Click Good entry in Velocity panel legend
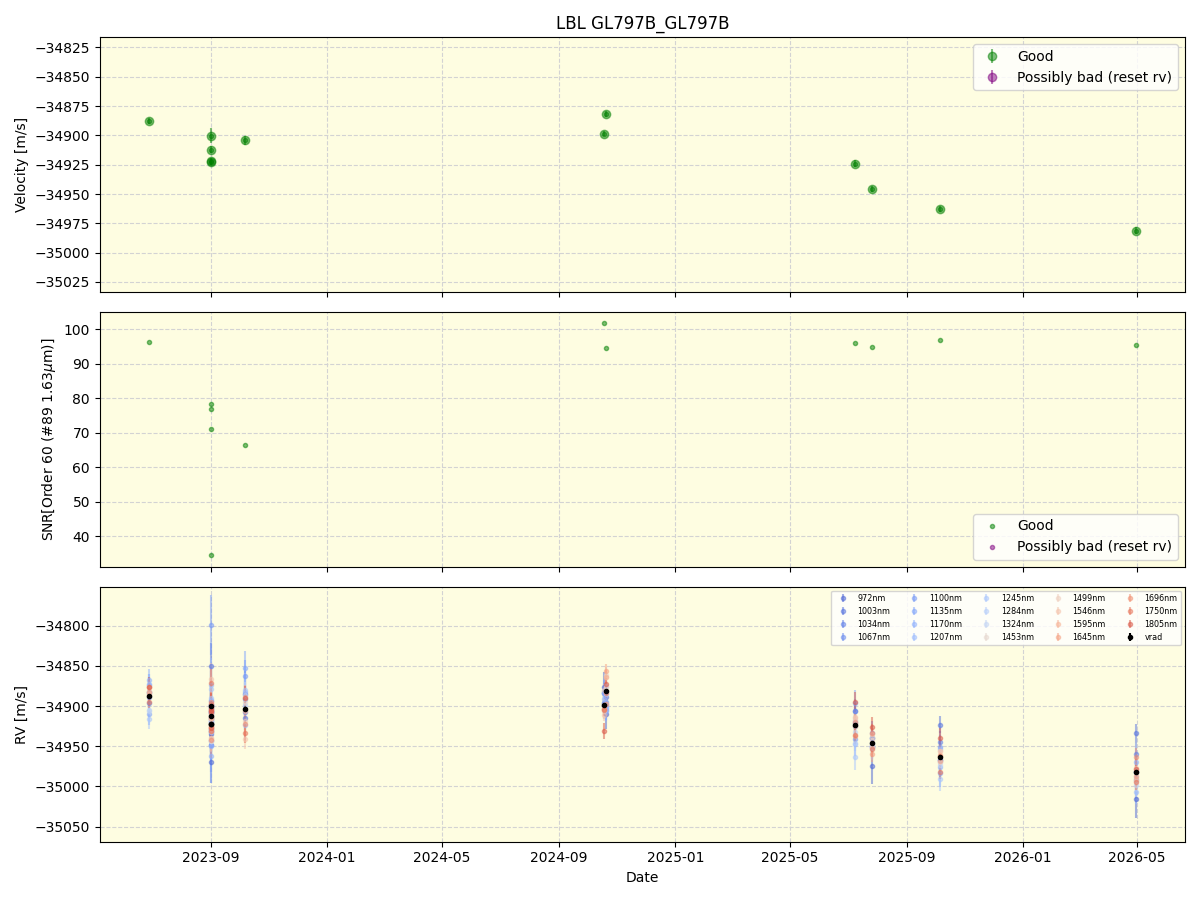The image size is (1200, 900). [1035, 56]
